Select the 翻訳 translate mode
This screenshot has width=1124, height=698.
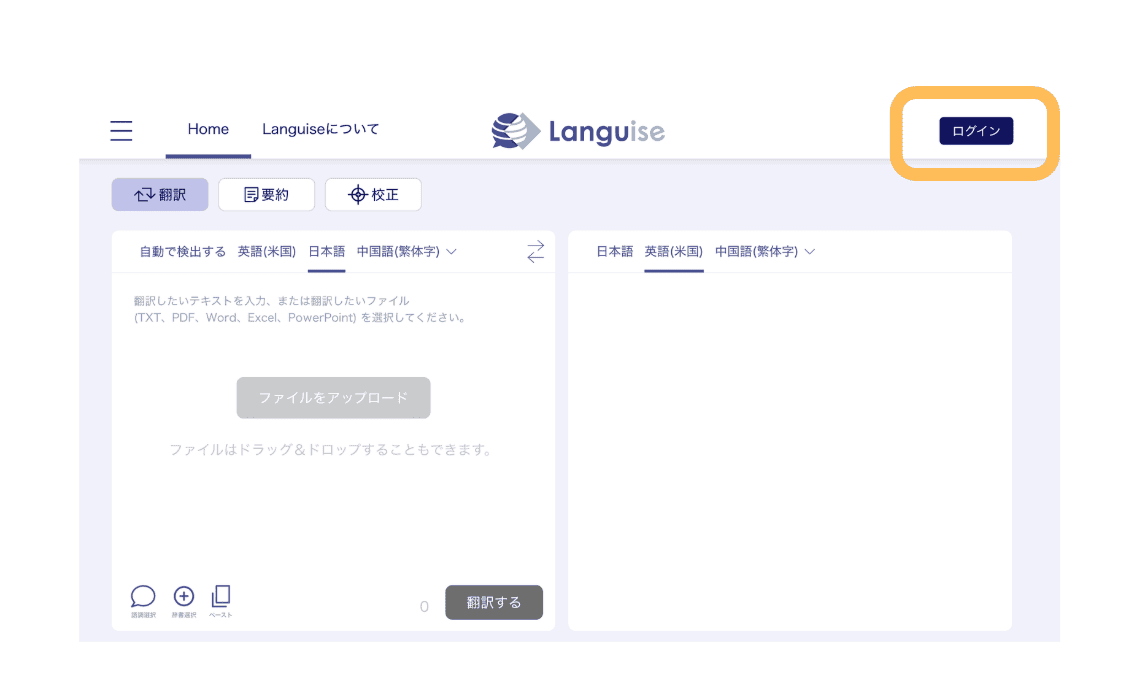[x=160, y=195]
